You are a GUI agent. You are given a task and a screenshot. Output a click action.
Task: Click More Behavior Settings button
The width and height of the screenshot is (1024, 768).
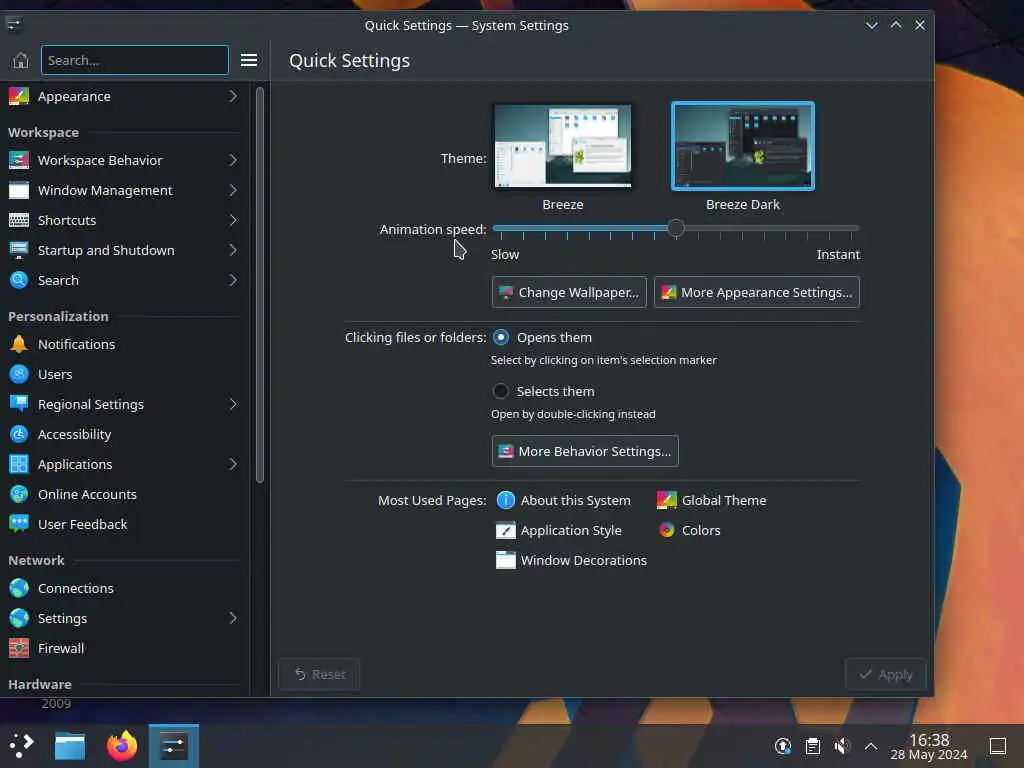pos(585,451)
